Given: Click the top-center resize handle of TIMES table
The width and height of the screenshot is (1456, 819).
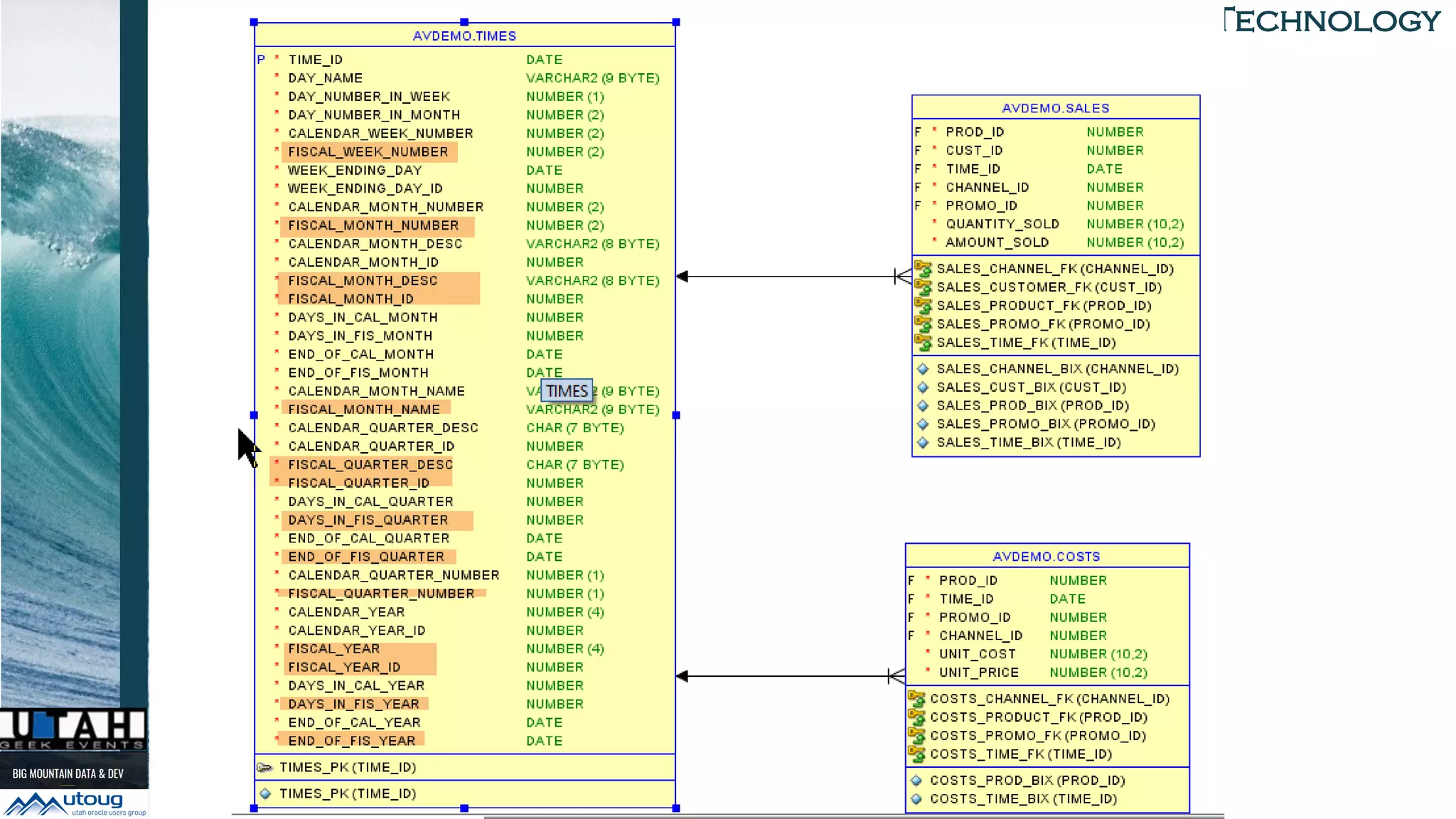Looking at the screenshot, I should tap(464, 22).
